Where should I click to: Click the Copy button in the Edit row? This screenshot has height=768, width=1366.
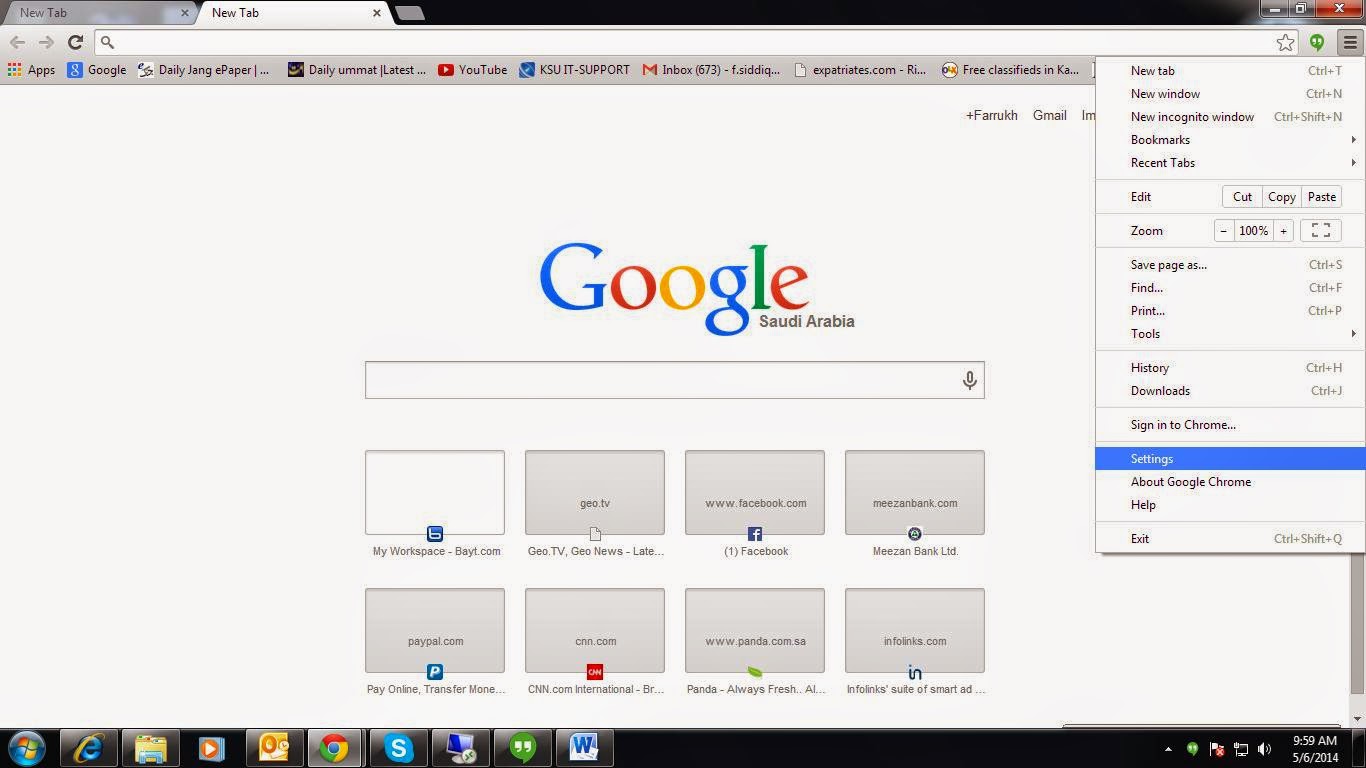[x=1281, y=196]
